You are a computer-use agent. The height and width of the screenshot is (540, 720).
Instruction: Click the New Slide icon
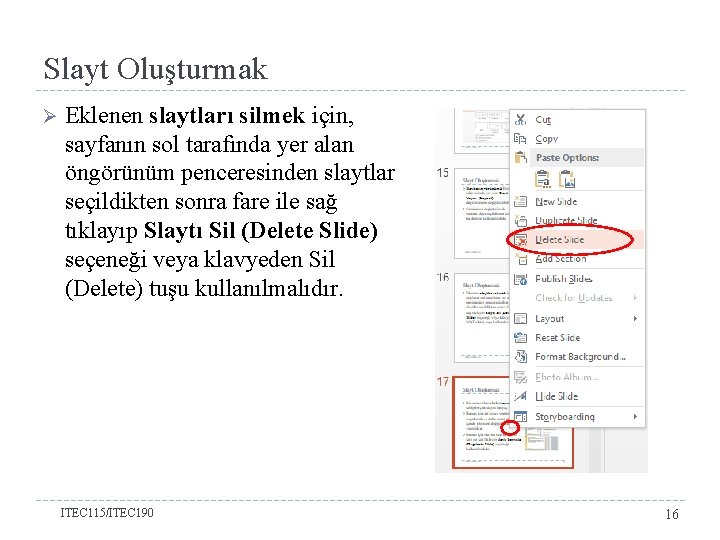tap(520, 201)
